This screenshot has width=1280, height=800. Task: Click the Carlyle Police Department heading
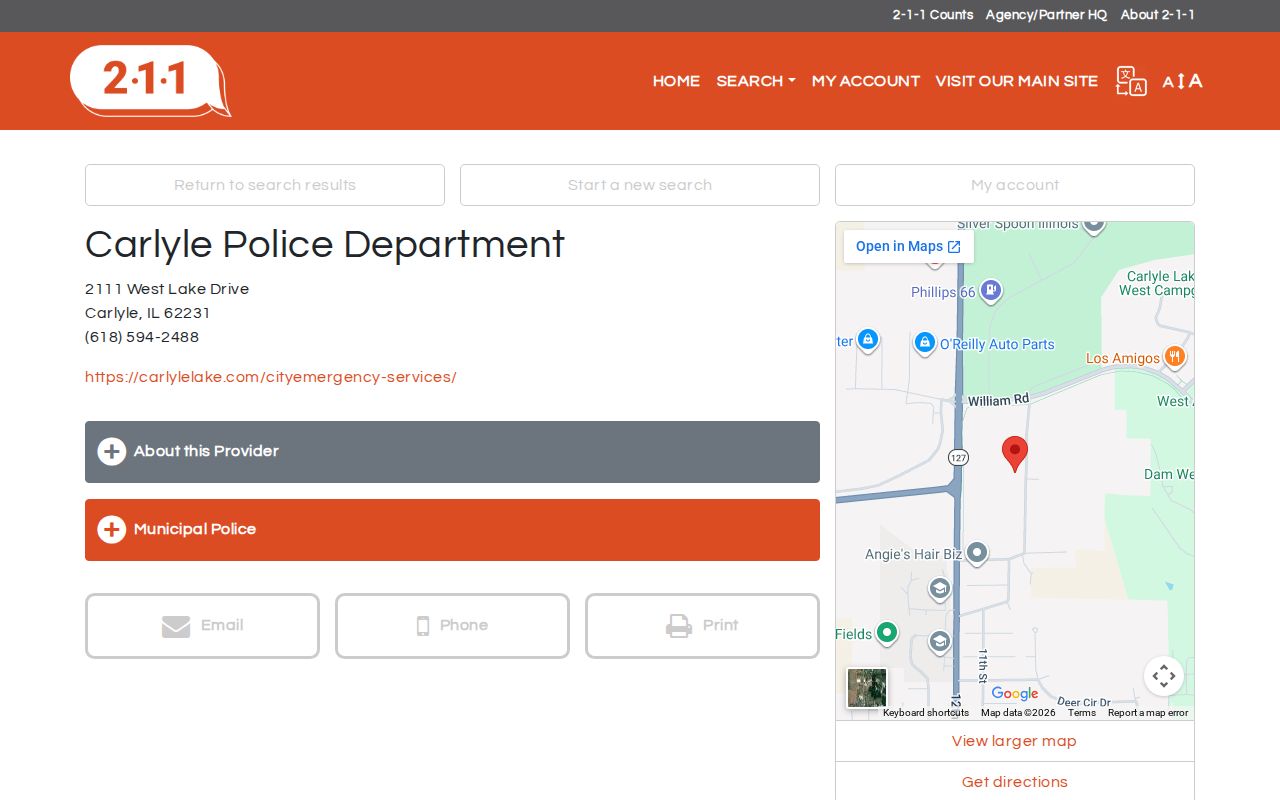tap(325, 245)
